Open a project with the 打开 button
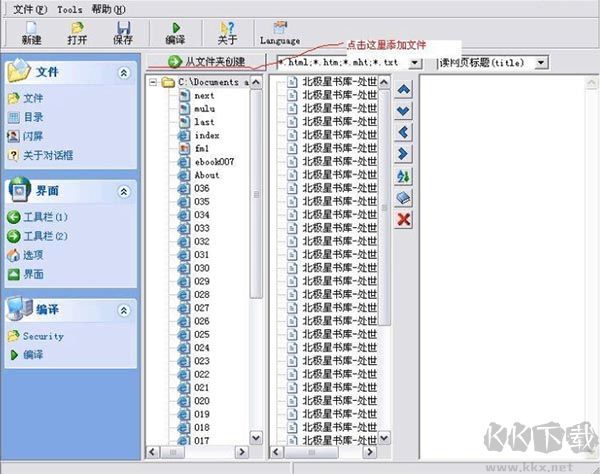 click(77, 32)
